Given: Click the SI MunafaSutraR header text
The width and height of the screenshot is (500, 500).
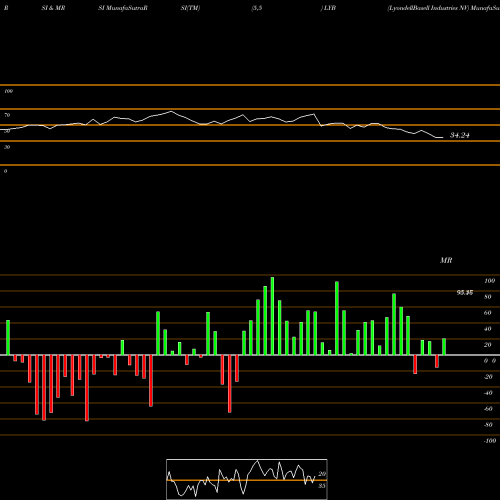Looking at the screenshot, I should tap(123, 8).
